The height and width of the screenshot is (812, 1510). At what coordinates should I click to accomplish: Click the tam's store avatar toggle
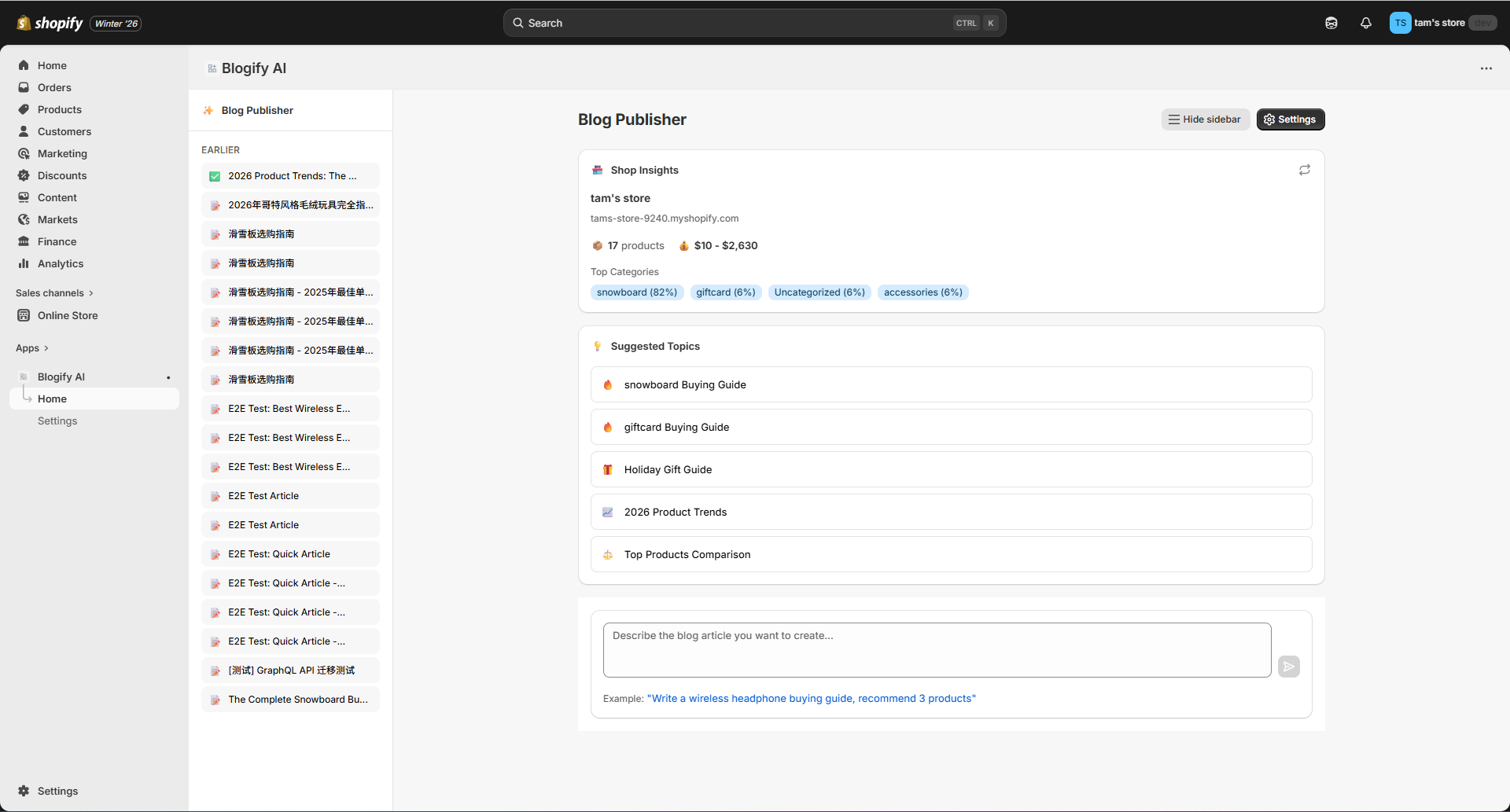pos(1400,23)
